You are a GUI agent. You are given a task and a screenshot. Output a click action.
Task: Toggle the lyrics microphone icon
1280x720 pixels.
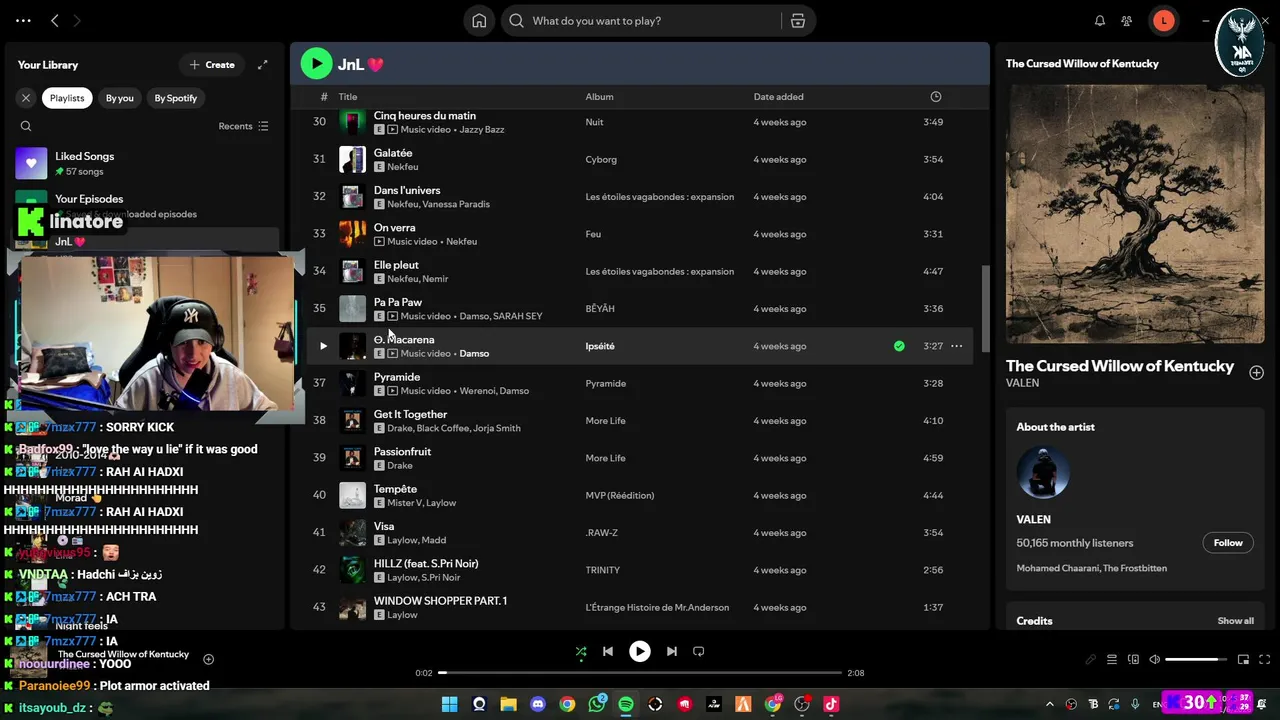[1091, 660]
